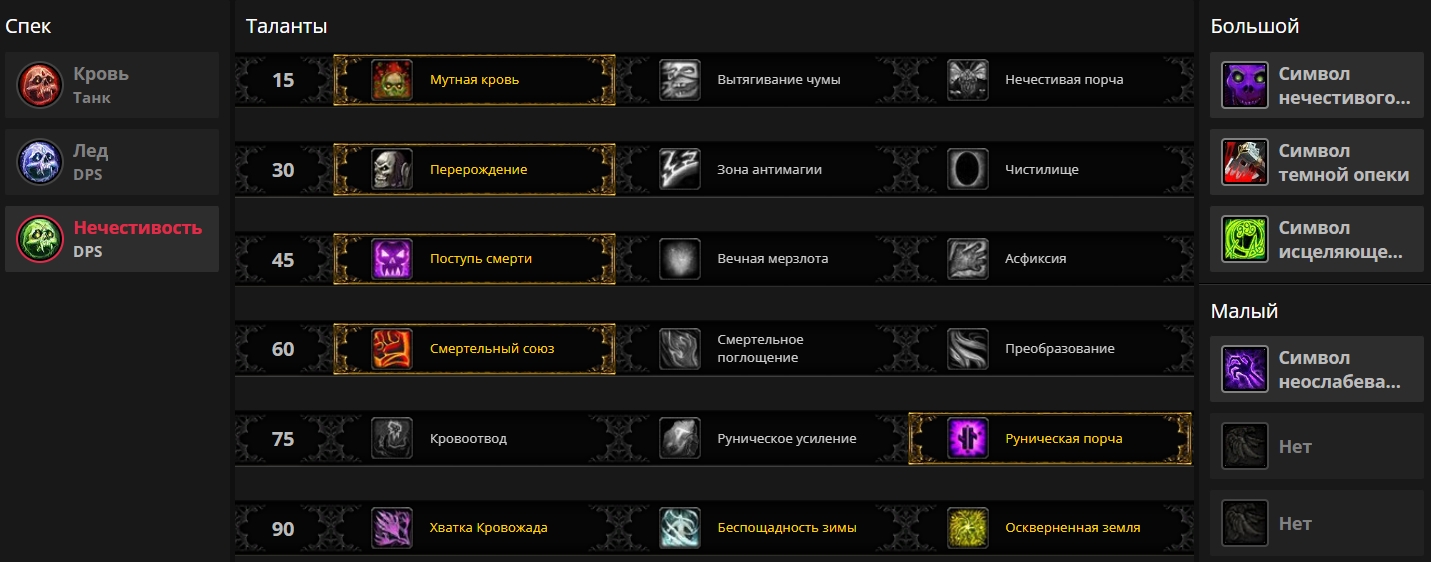
Task: Click the Поступь смерти purple icon
Action: click(x=392, y=259)
